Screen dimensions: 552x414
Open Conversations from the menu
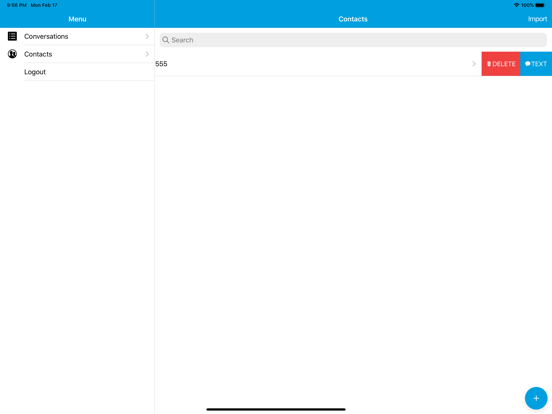(77, 36)
